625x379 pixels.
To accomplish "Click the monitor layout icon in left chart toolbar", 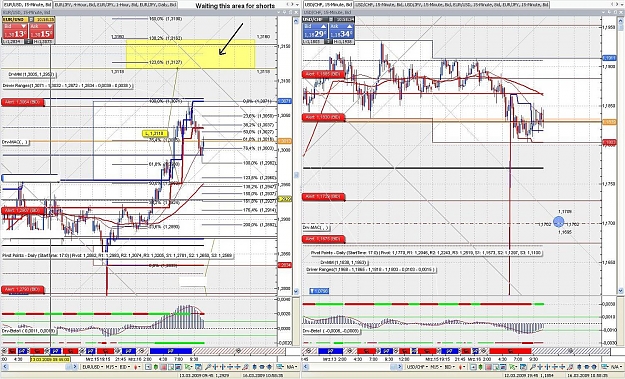I will point(279,367).
